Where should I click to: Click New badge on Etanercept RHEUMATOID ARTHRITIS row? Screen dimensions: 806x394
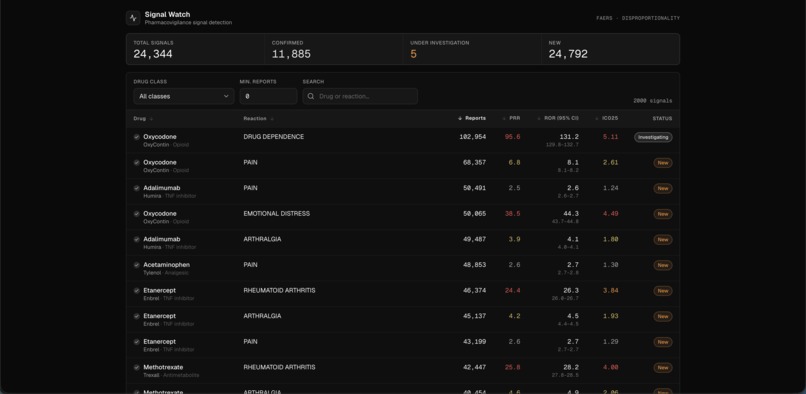[663, 291]
